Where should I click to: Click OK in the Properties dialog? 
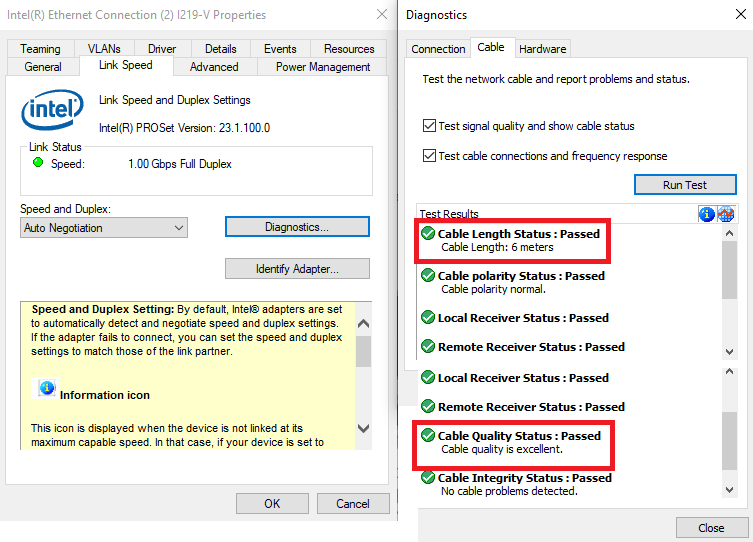272,504
